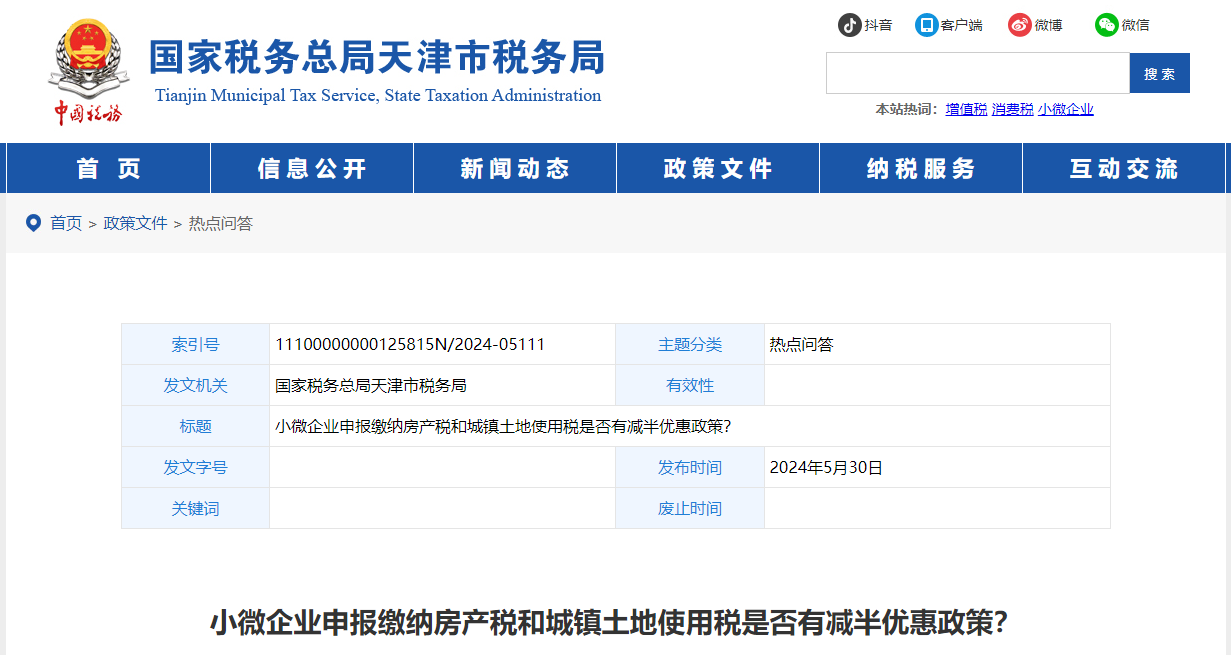
Task: Click 政策文件 in the breadcrumb
Action: click(x=136, y=223)
